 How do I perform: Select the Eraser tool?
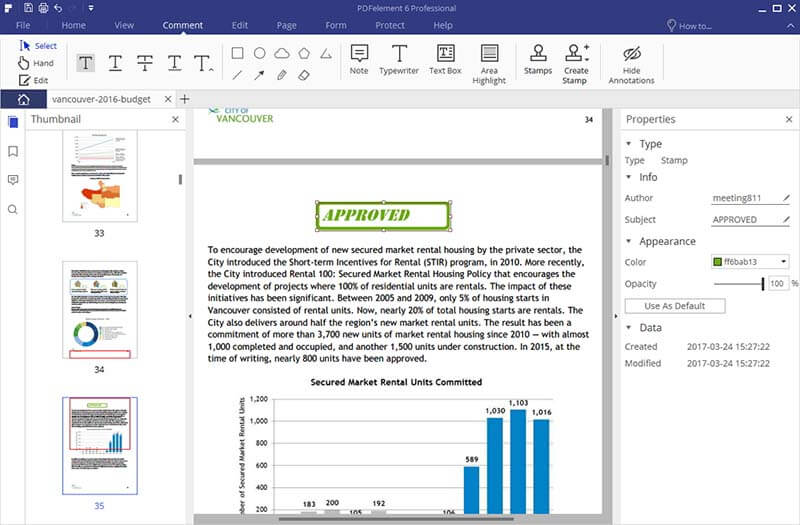click(x=304, y=76)
